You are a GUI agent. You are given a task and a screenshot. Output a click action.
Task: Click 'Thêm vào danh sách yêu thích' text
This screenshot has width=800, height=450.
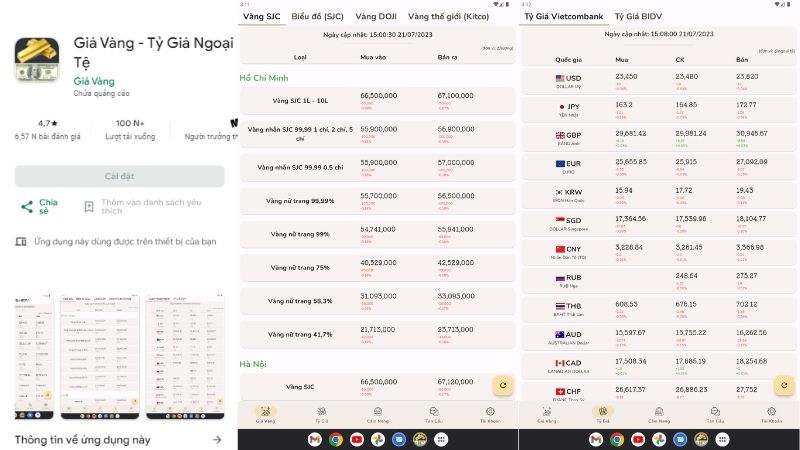pos(151,207)
